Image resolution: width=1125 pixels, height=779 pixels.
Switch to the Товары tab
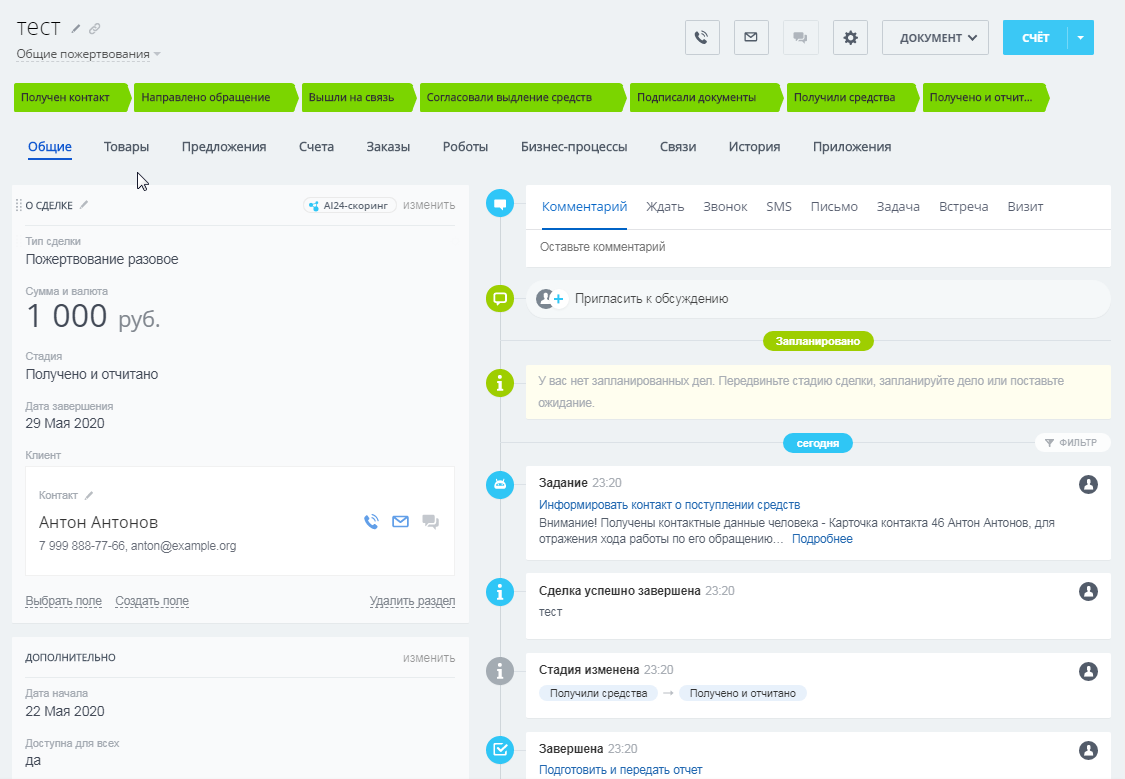tap(126, 147)
